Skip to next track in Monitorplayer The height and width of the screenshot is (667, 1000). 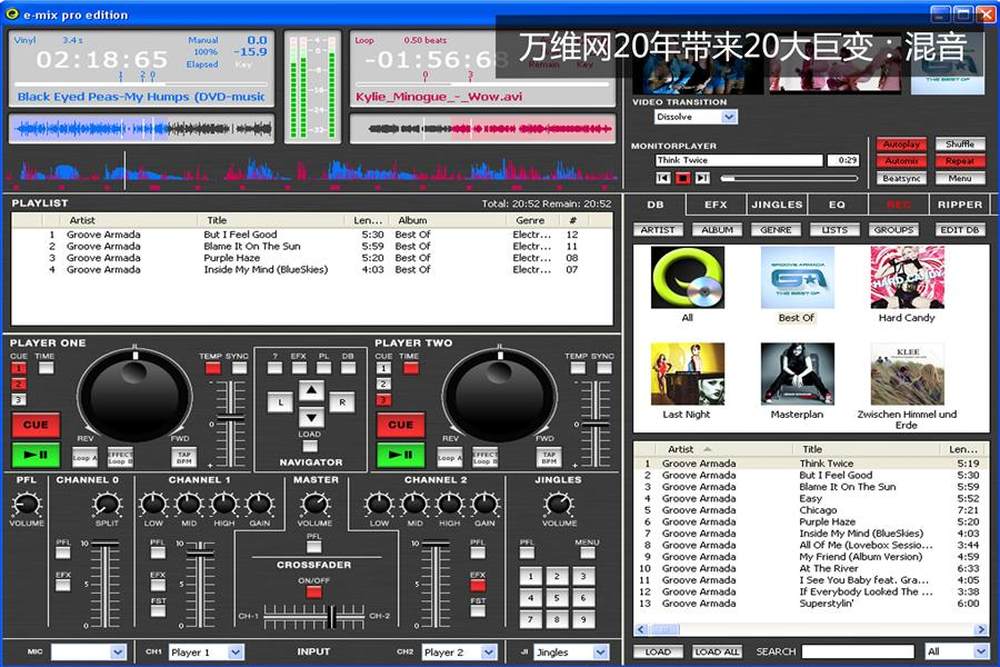(x=702, y=178)
